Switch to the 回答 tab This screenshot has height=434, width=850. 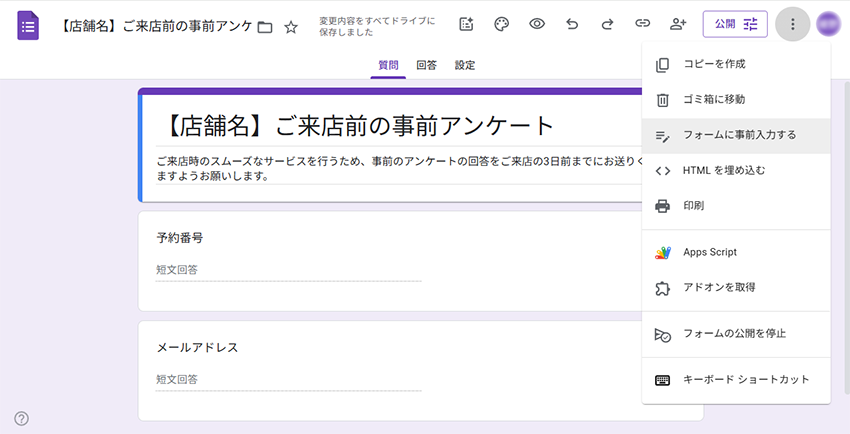[x=426, y=65]
